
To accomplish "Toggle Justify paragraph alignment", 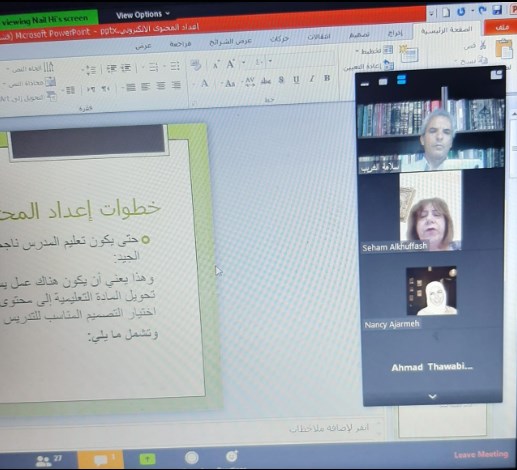I will 130,87.
